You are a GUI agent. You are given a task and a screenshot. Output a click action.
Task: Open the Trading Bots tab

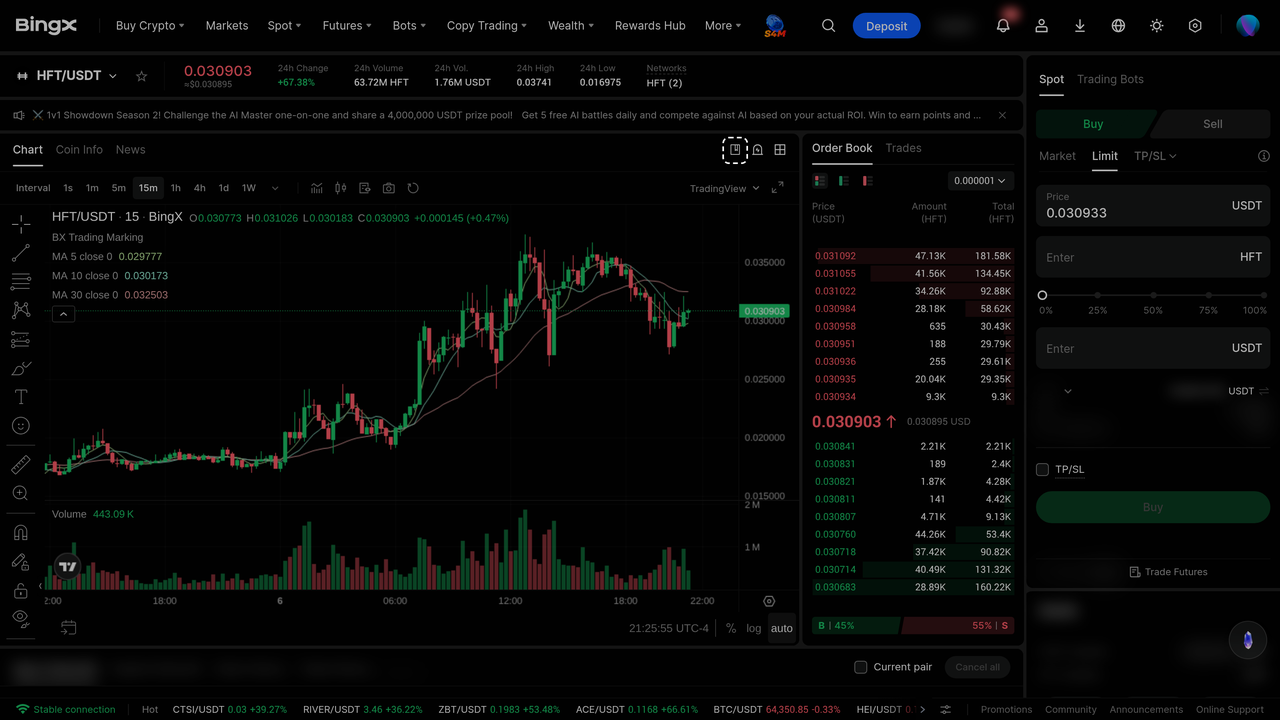1110,79
